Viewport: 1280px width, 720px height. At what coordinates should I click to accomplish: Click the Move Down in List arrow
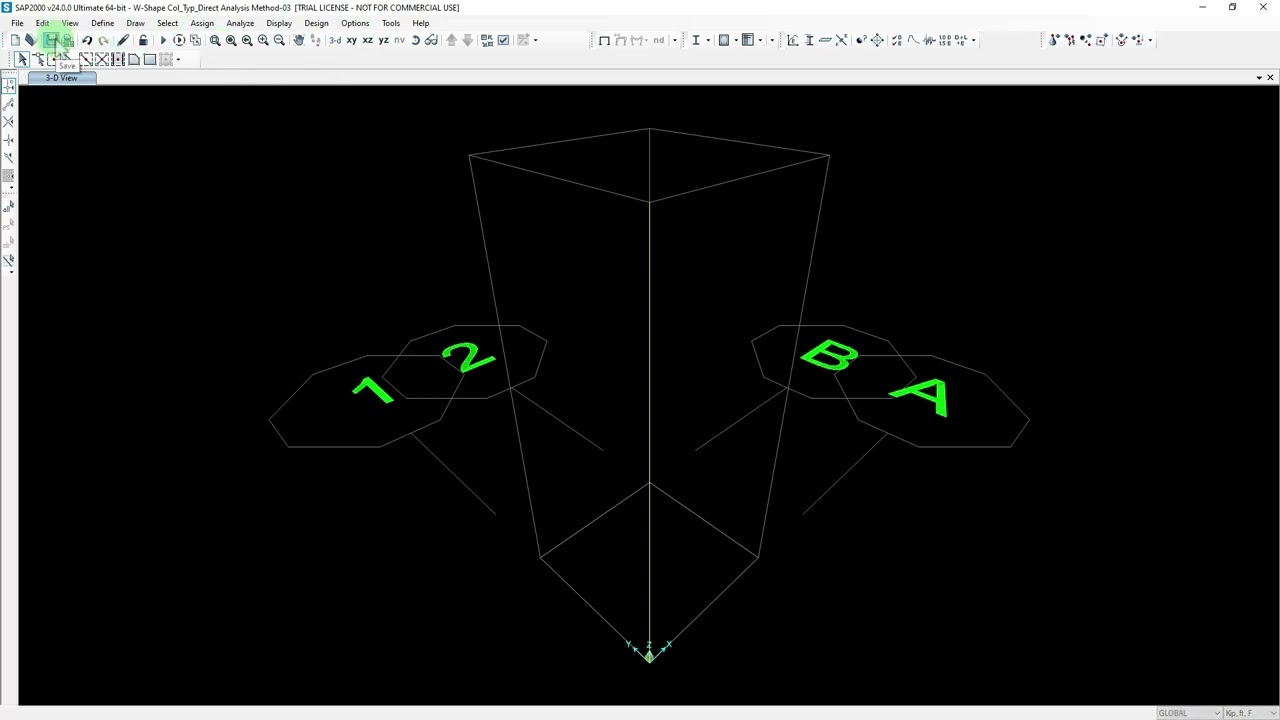pos(467,40)
